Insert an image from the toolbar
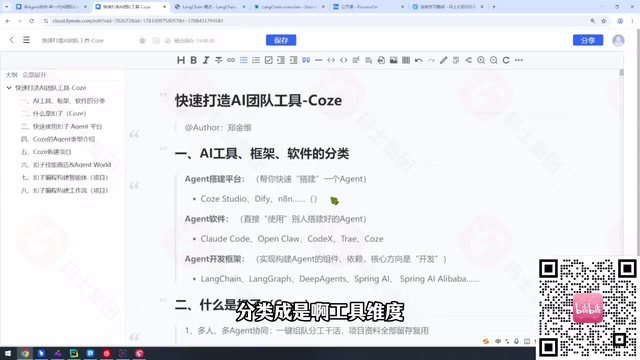640x360 pixels. [x=393, y=60]
